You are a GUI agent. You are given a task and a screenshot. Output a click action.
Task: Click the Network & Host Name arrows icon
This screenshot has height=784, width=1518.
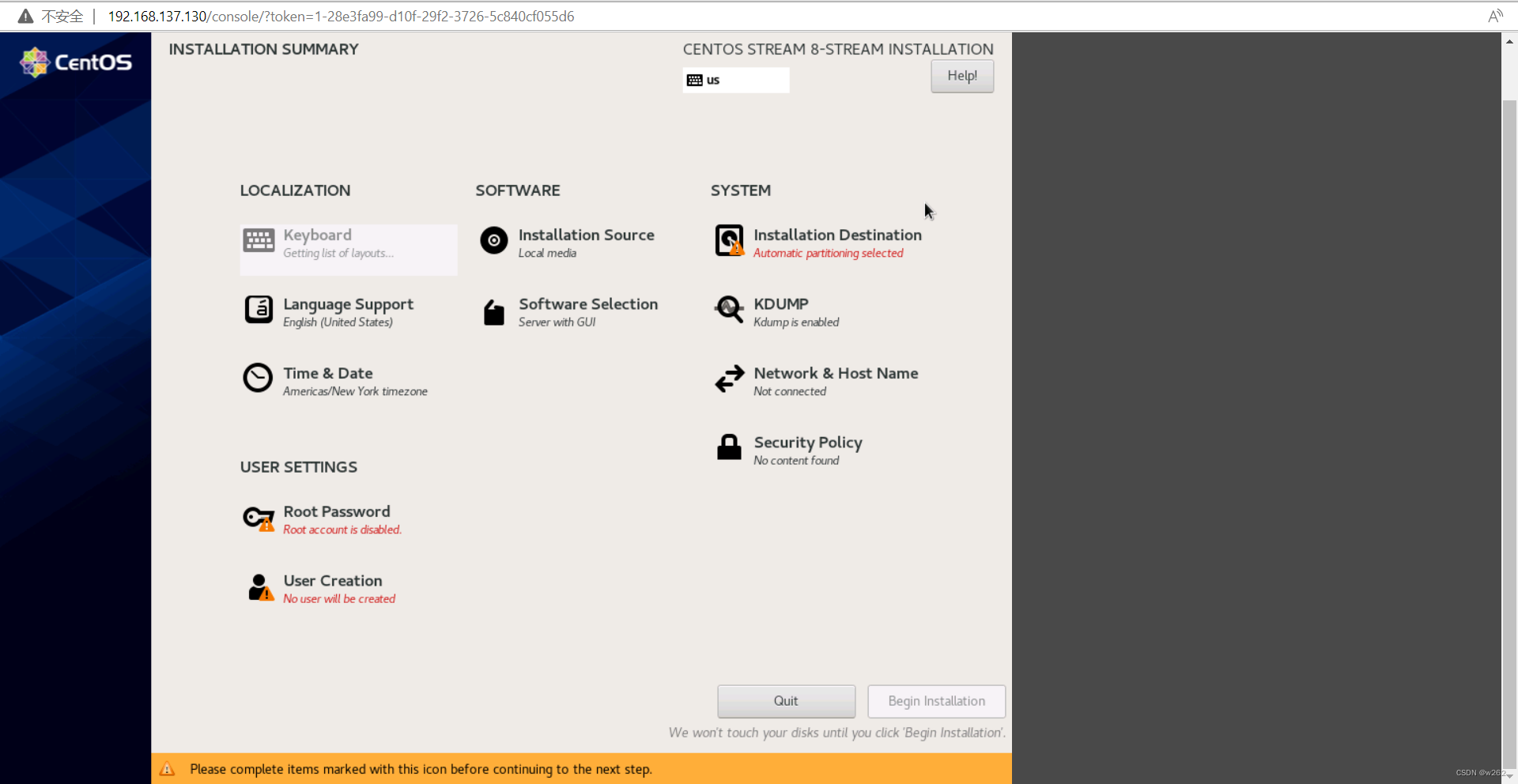(730, 379)
